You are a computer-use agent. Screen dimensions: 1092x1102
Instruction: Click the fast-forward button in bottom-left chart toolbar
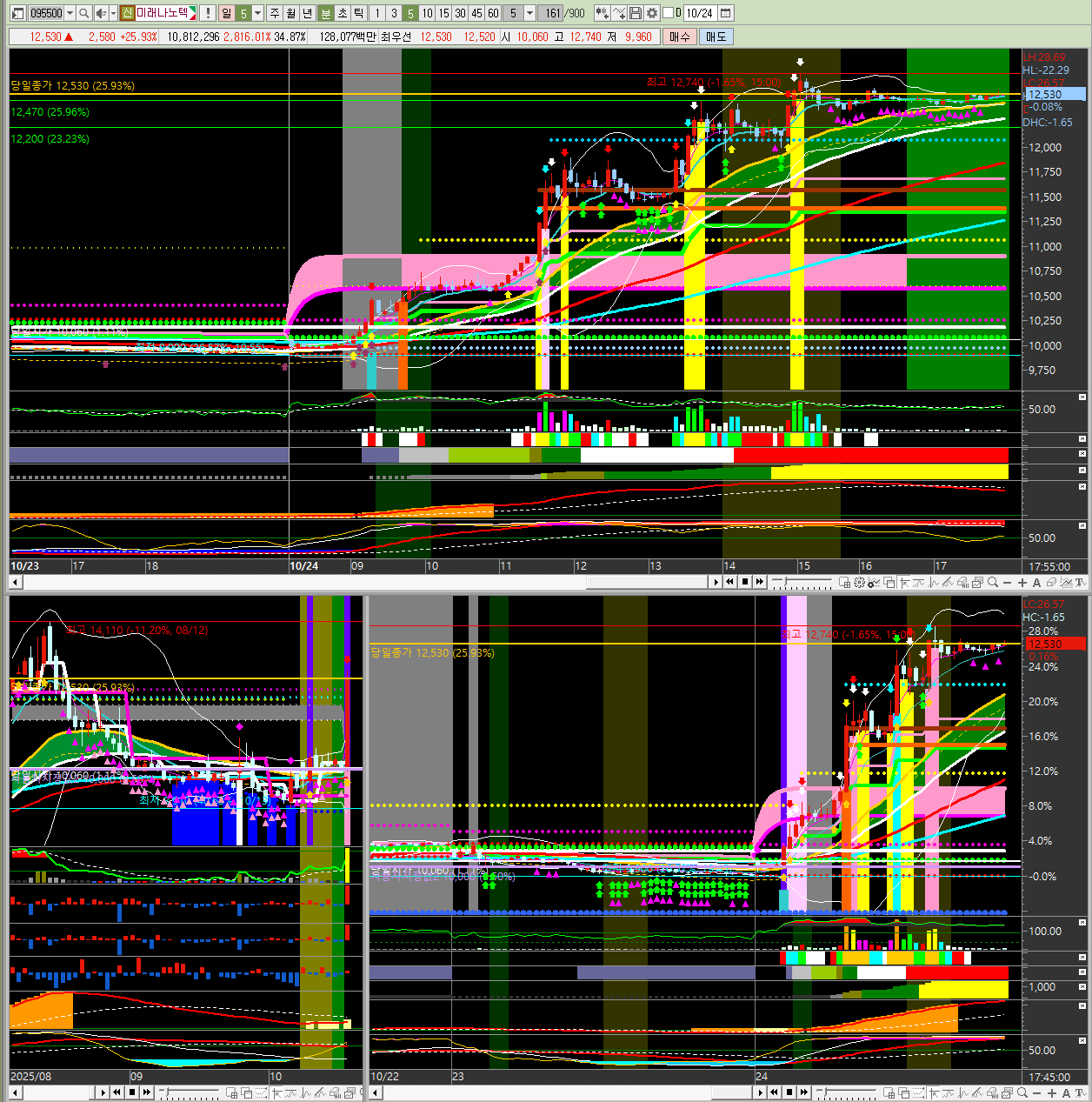pos(146,1092)
